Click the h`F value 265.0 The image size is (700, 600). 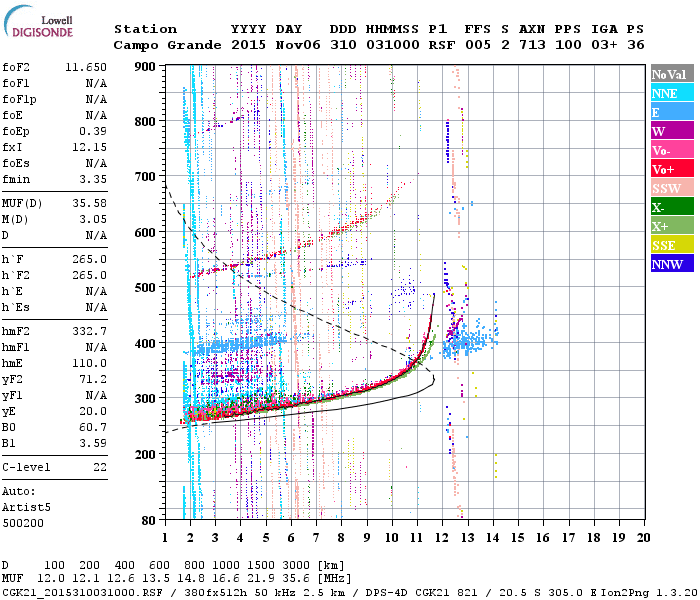click(x=89, y=259)
